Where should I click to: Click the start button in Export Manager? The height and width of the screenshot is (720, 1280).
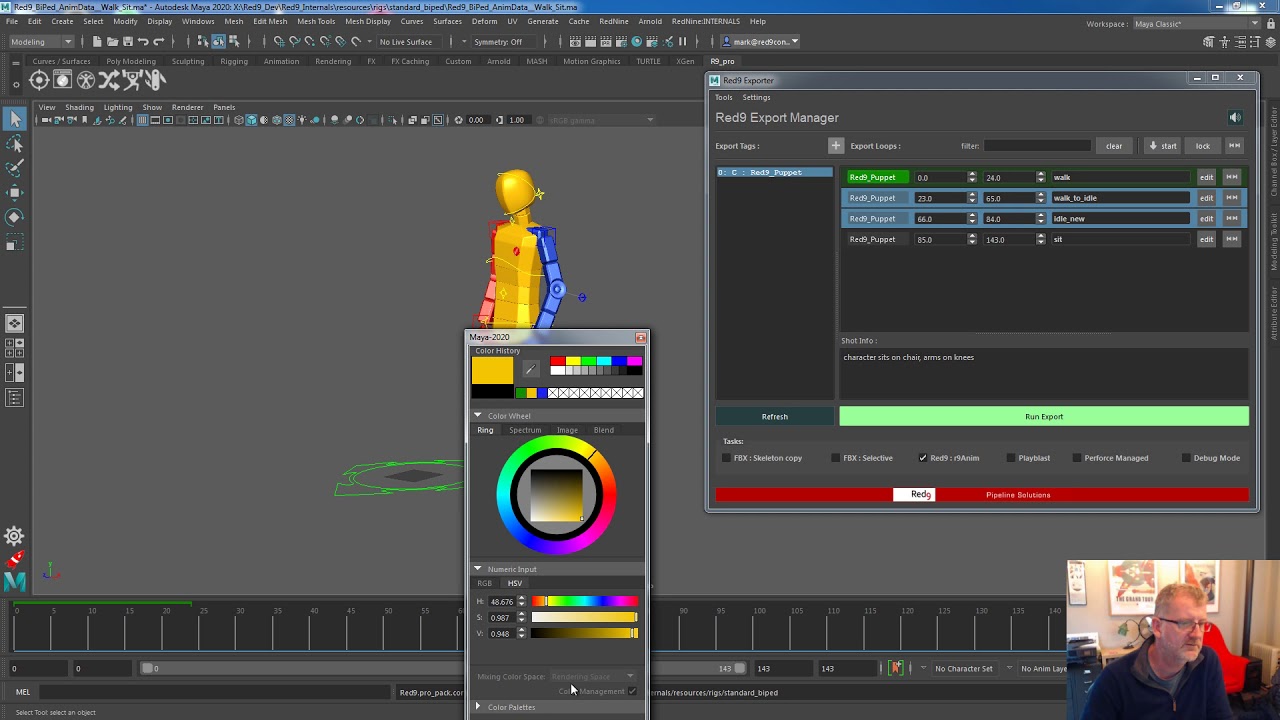pyautogui.click(x=1163, y=146)
